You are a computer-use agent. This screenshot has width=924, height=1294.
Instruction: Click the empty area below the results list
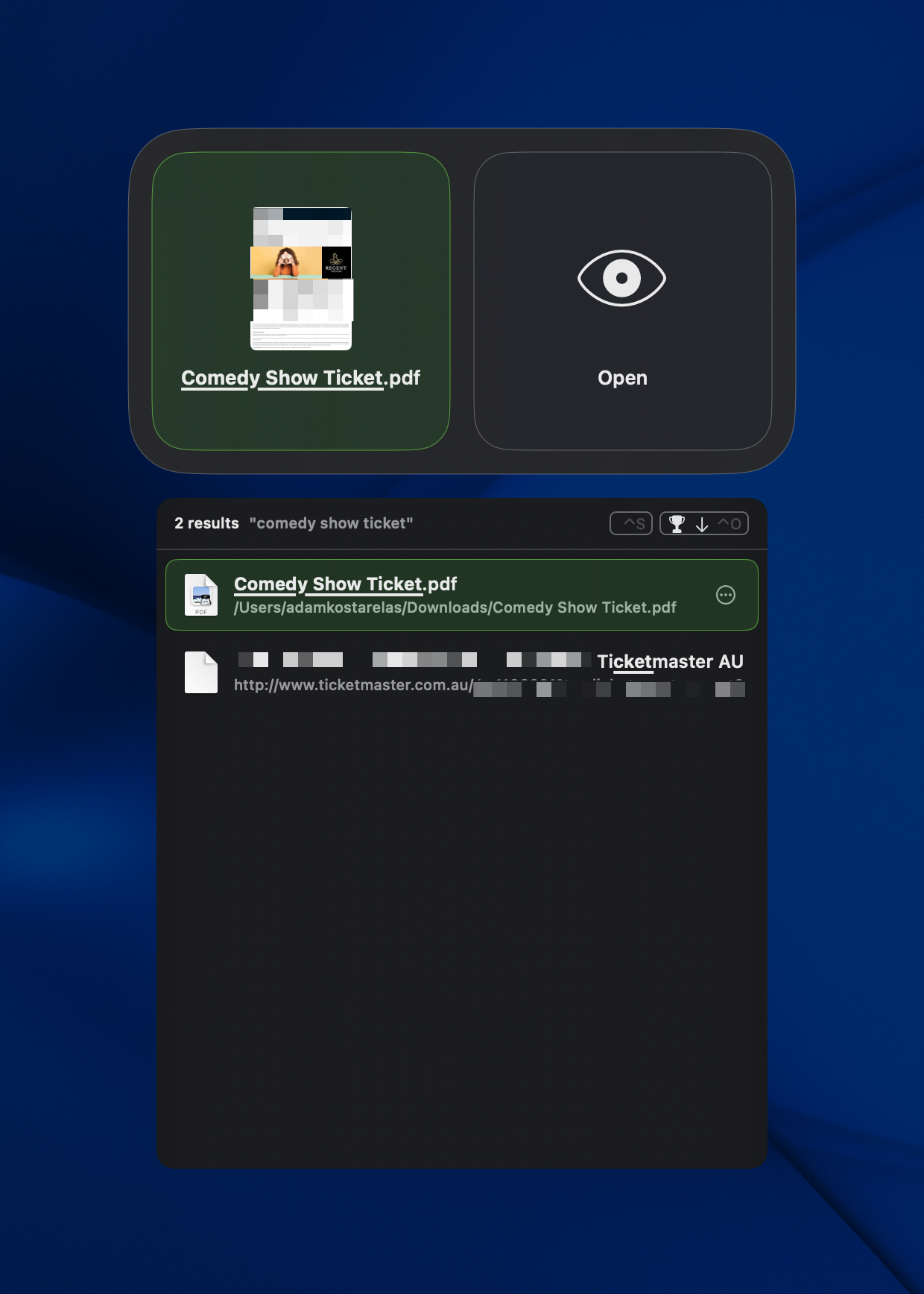point(462,932)
